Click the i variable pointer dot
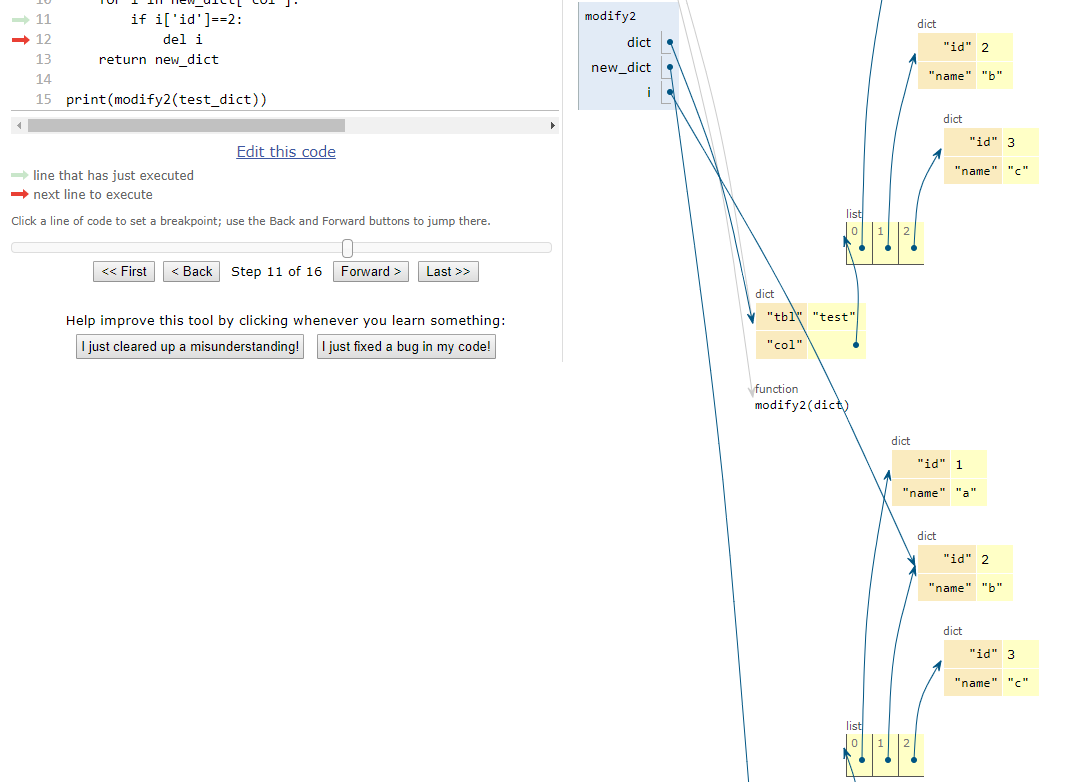Screen dimensions: 1090x782 click(x=670, y=92)
